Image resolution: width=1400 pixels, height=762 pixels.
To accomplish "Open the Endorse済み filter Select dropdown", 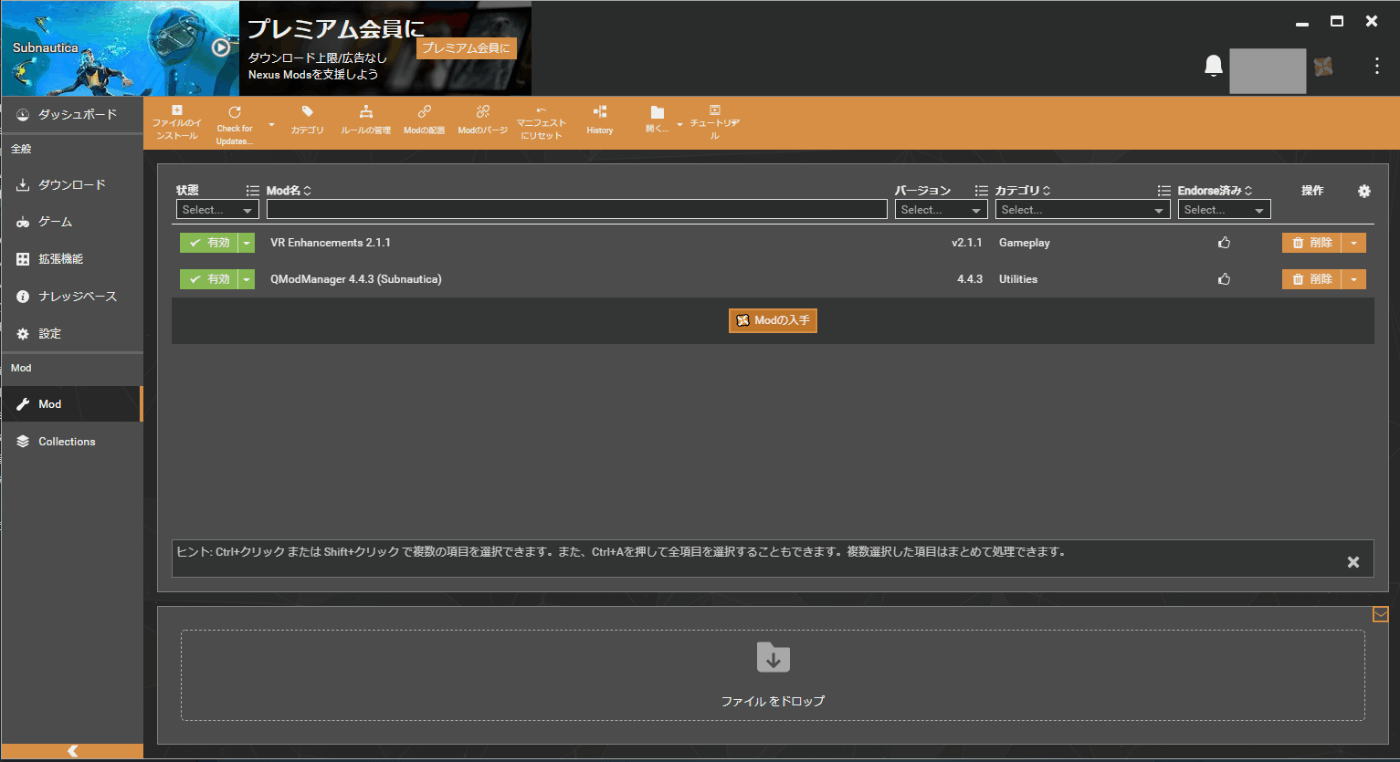I will click(1224, 210).
